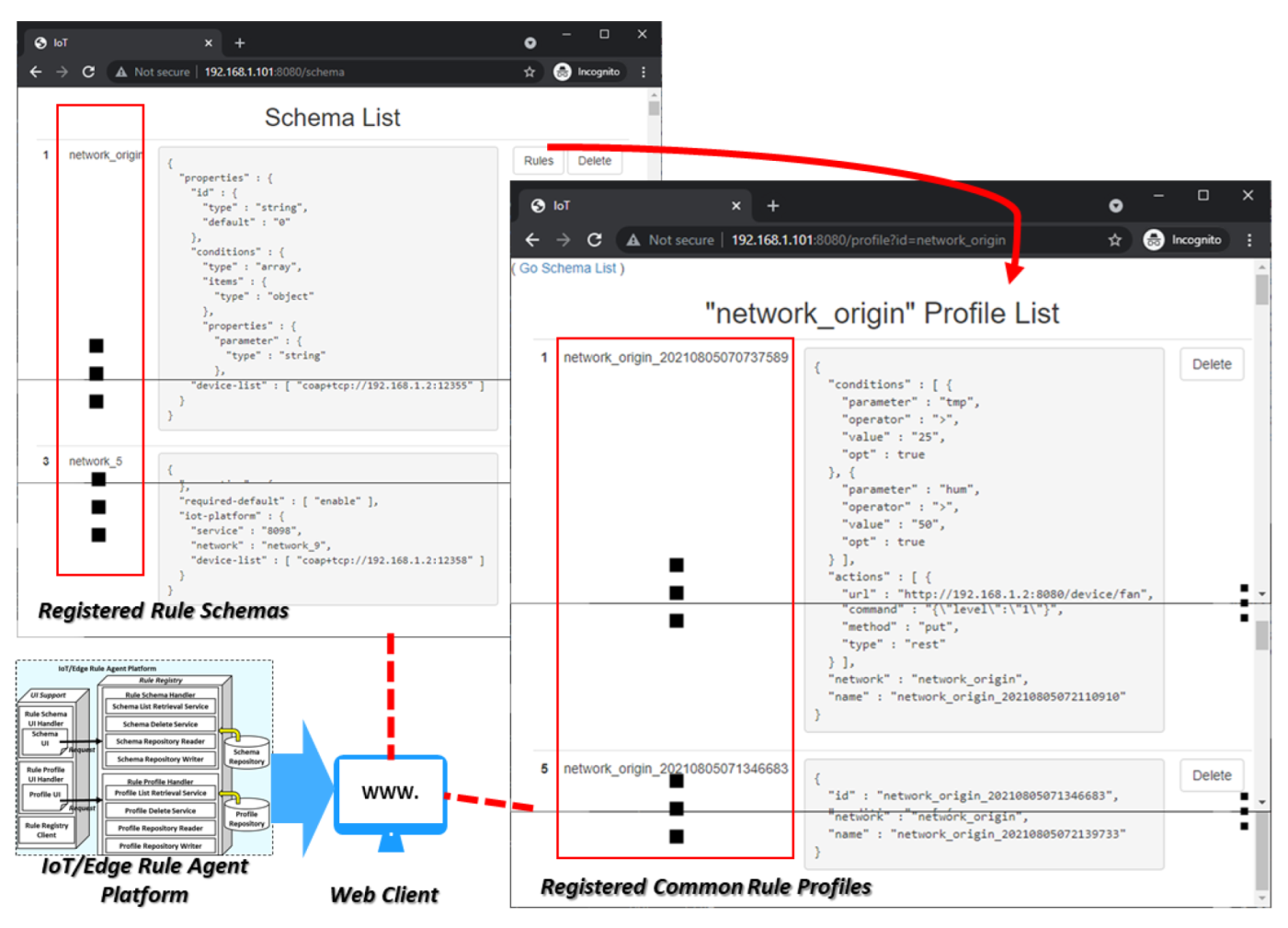Click Go Schema List link
The width and height of the screenshot is (1288, 928).
(x=567, y=269)
